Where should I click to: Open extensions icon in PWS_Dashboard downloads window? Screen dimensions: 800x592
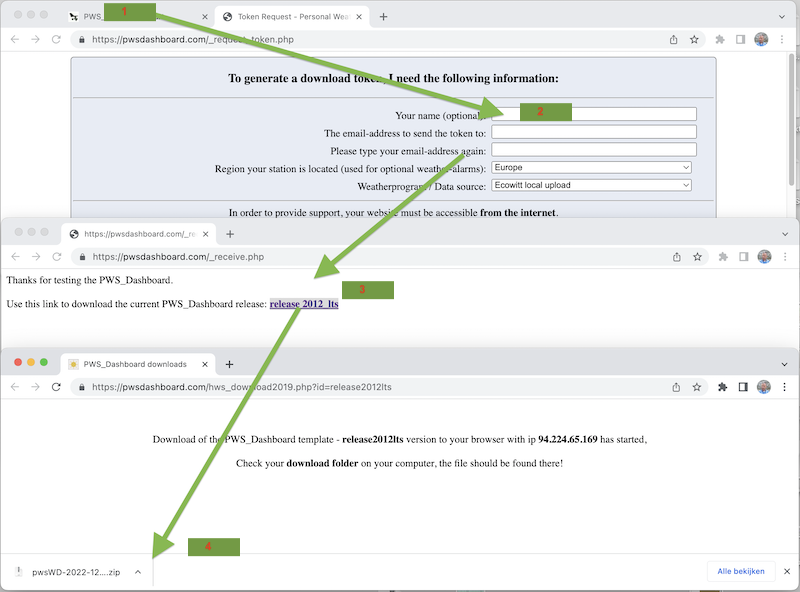722,387
